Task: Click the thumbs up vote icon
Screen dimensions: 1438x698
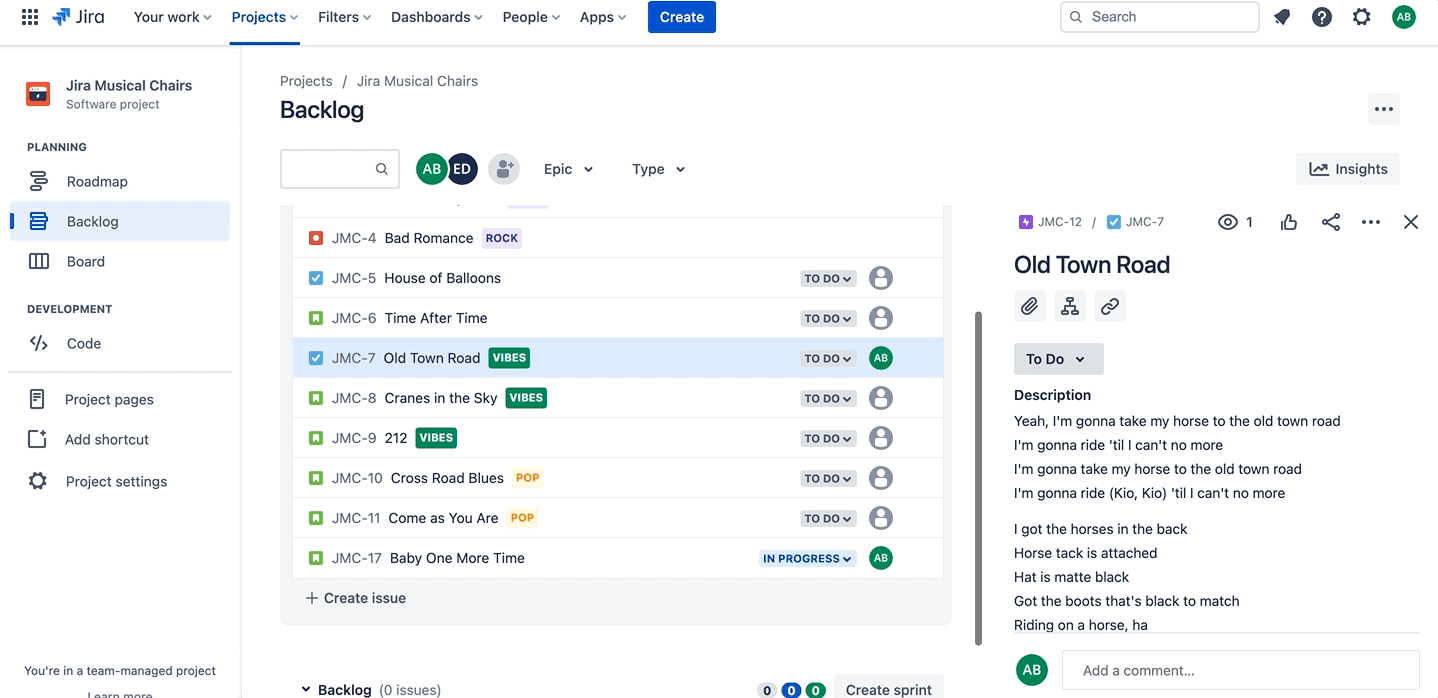Action: 1289,222
